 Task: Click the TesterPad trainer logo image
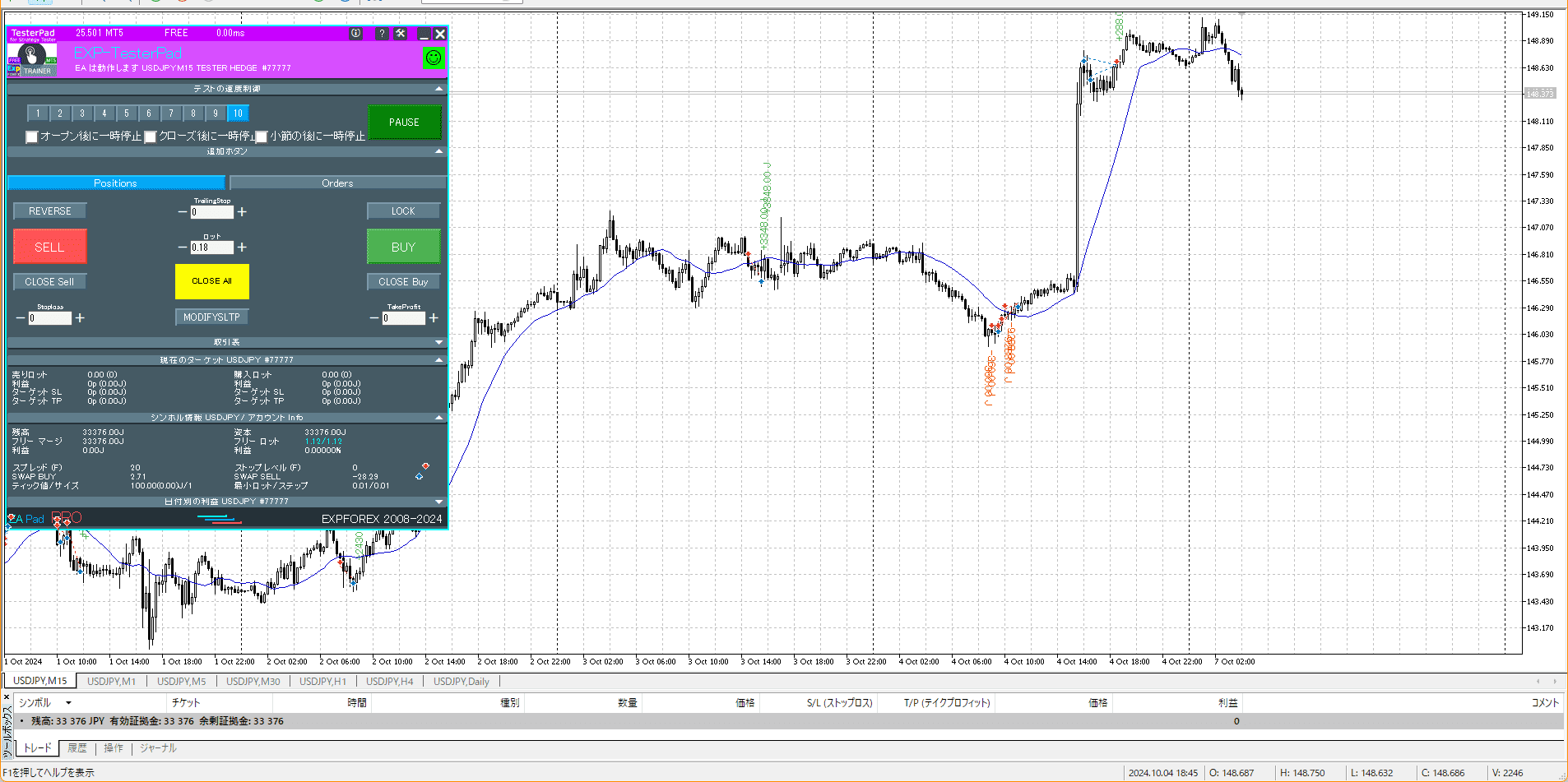32,59
